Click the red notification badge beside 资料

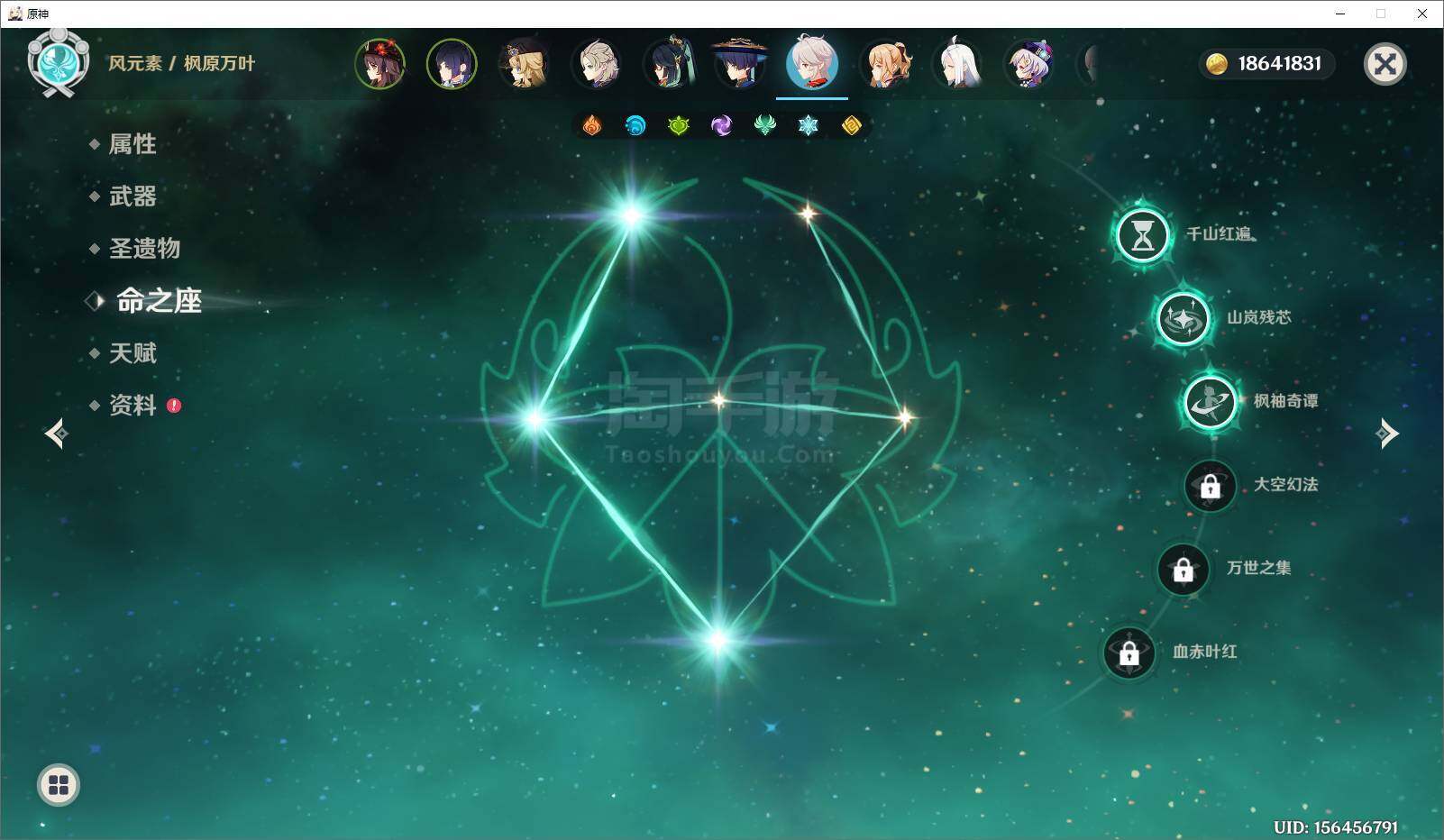tap(174, 406)
